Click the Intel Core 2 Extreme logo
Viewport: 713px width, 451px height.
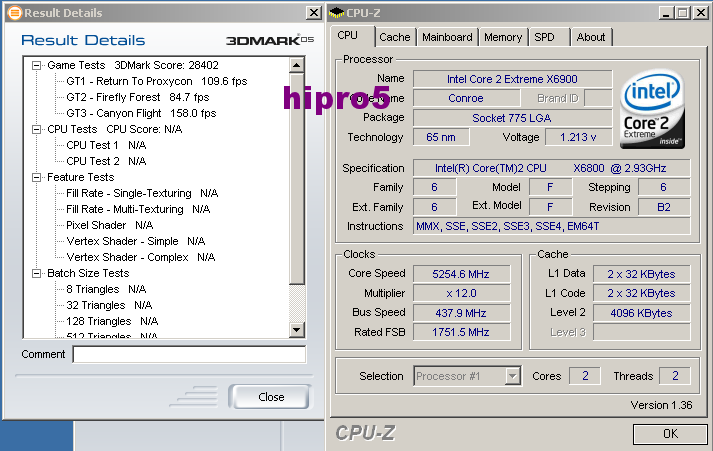pos(652,109)
